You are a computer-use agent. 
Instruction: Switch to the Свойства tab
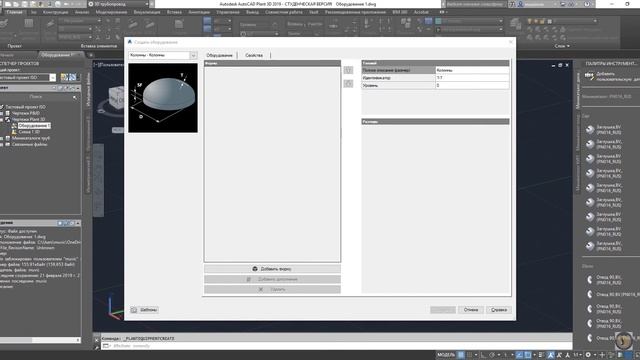[x=254, y=55]
